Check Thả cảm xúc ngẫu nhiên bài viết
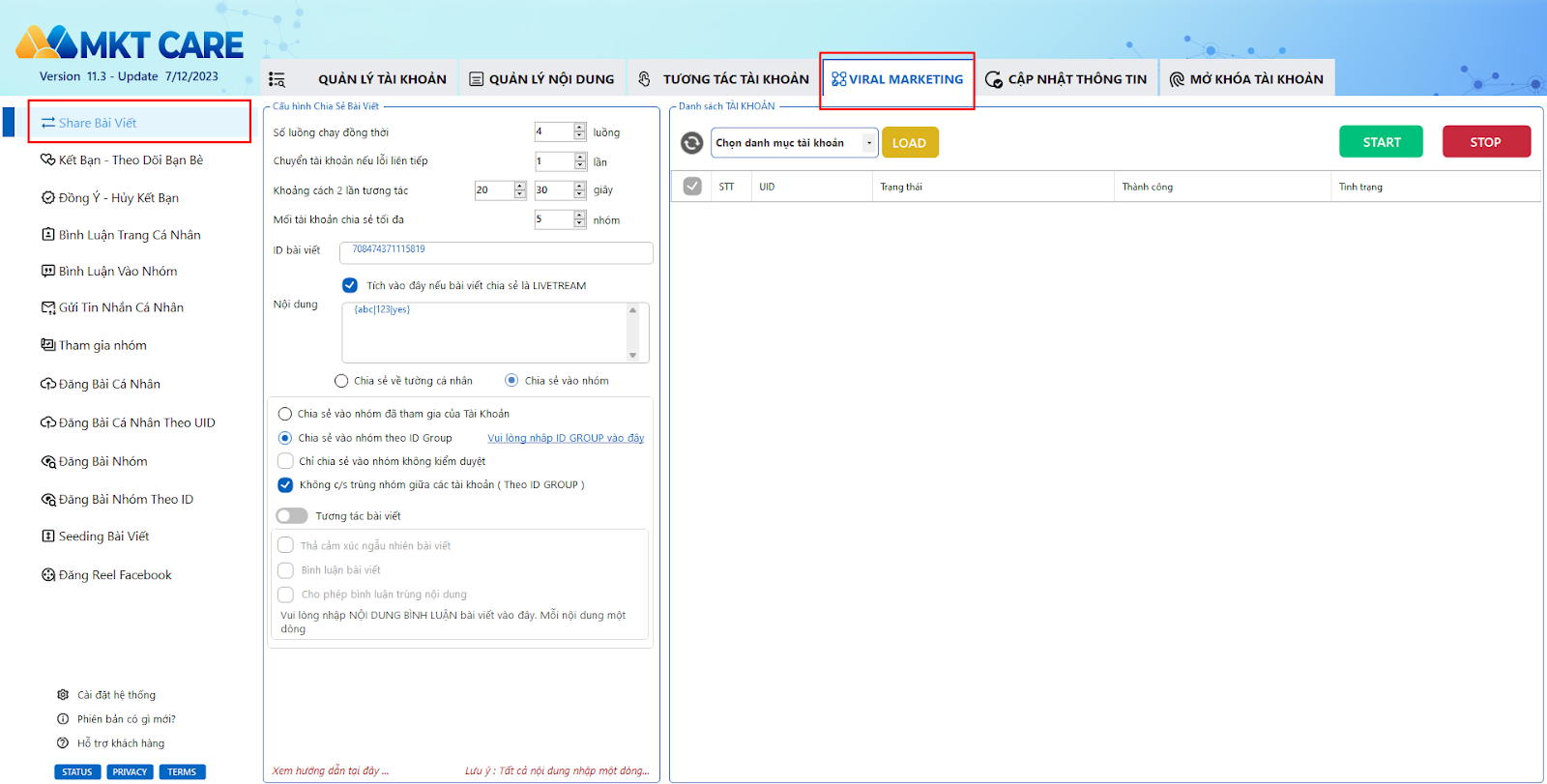The height and width of the screenshot is (784, 1547). [285, 545]
